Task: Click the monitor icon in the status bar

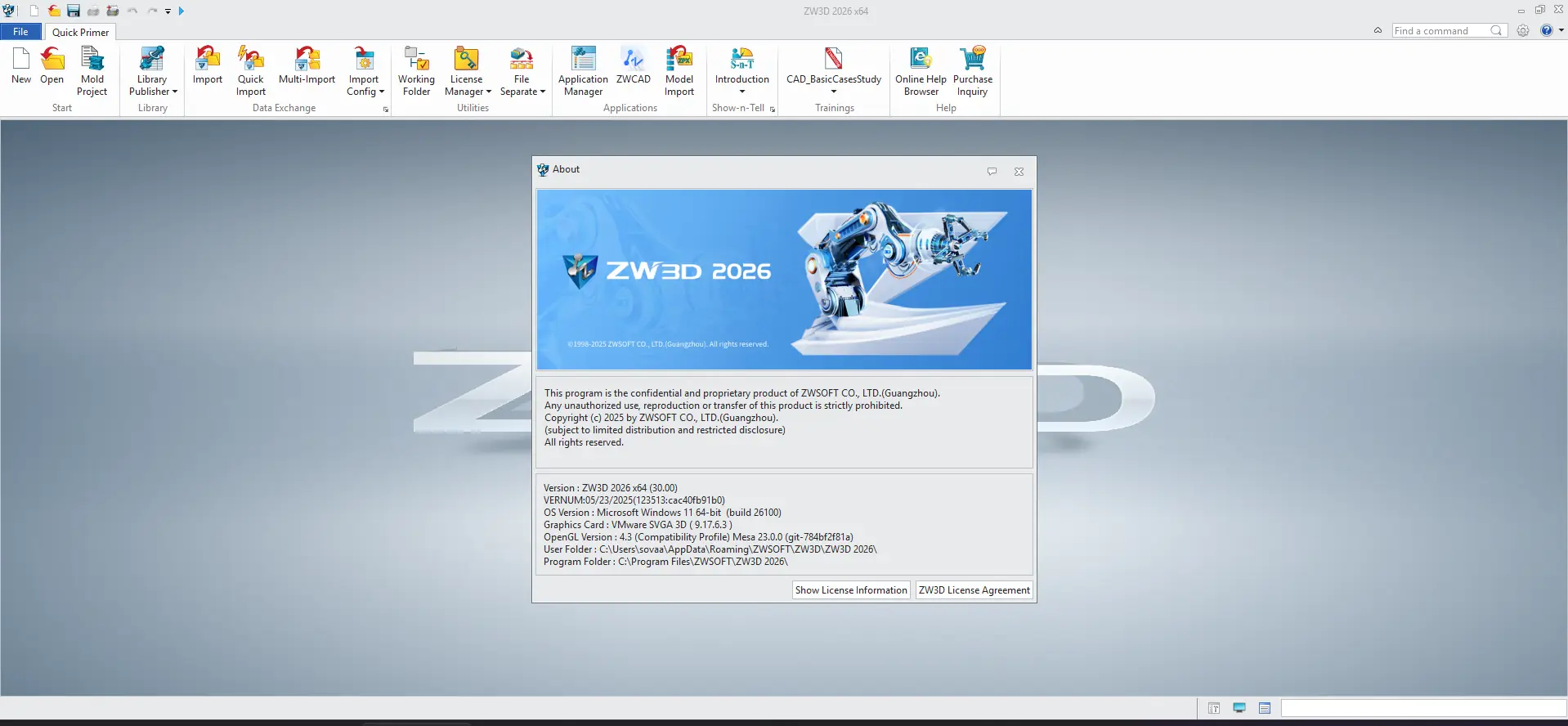Action: tap(1239, 708)
